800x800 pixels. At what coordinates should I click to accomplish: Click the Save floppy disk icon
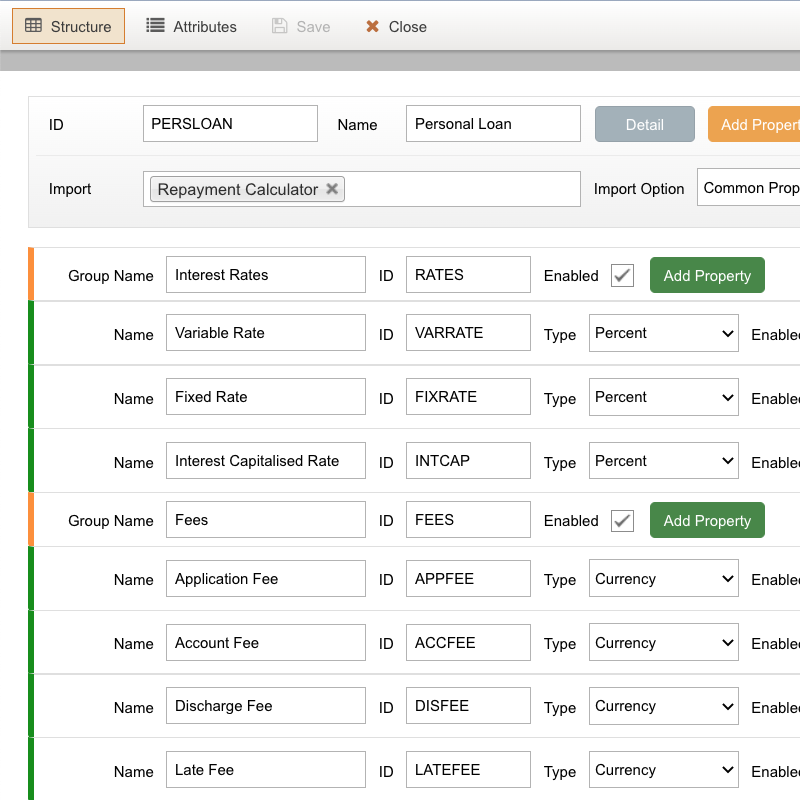pyautogui.click(x=280, y=26)
